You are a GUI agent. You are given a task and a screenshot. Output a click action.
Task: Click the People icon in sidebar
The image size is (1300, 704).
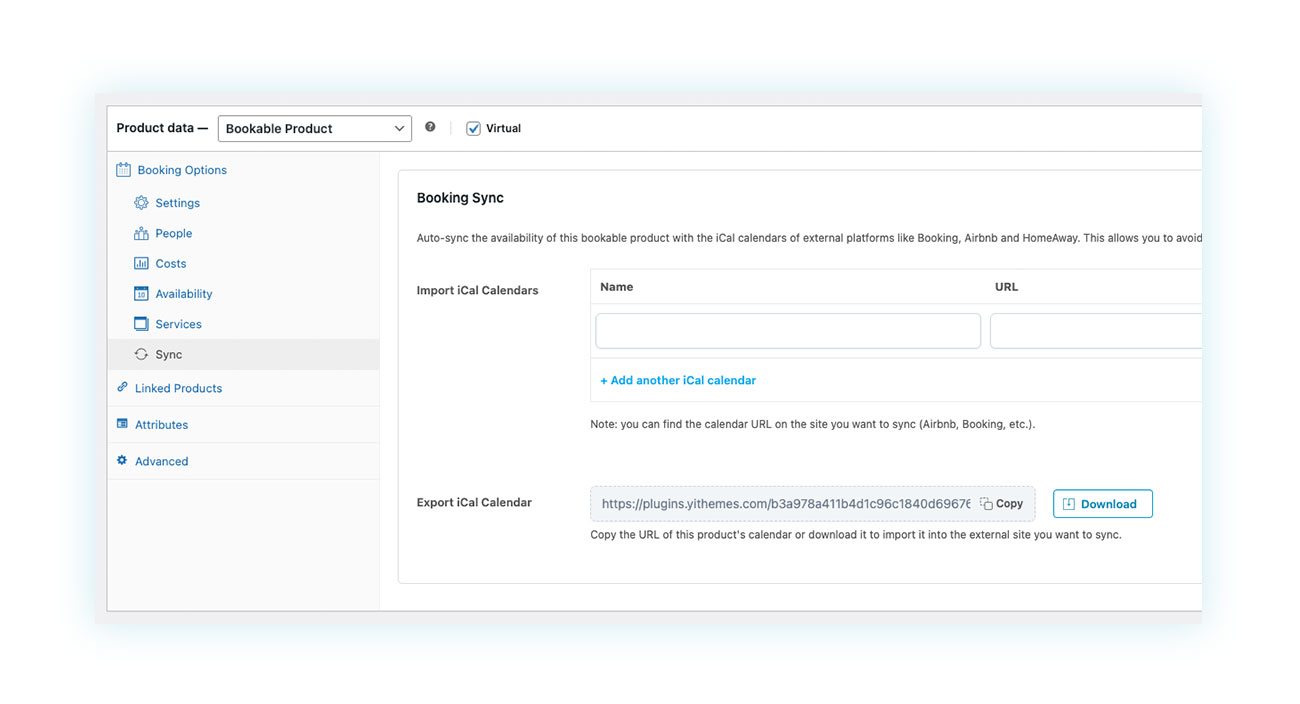pyautogui.click(x=141, y=233)
